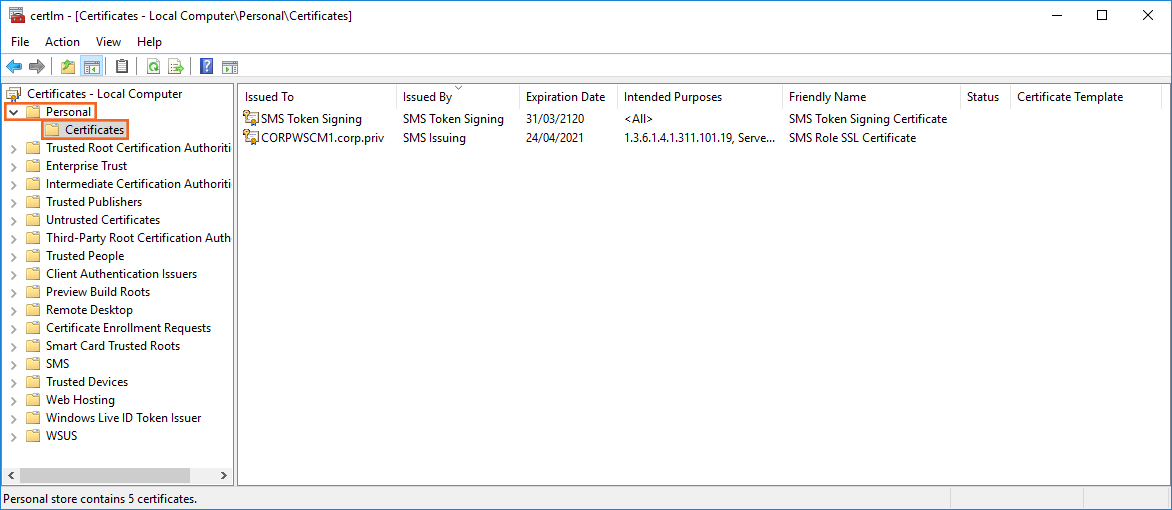The height and width of the screenshot is (510, 1172).
Task: Click the Refresh toolbar icon
Action: coord(153,67)
